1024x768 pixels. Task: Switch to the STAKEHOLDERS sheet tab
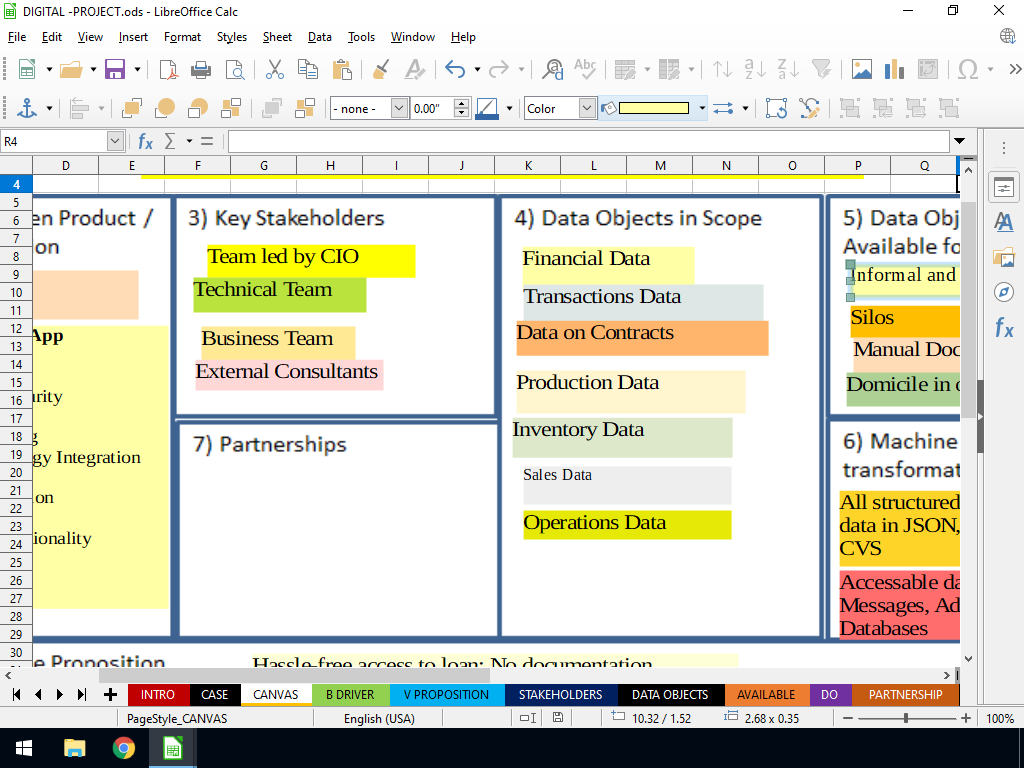pyautogui.click(x=560, y=695)
